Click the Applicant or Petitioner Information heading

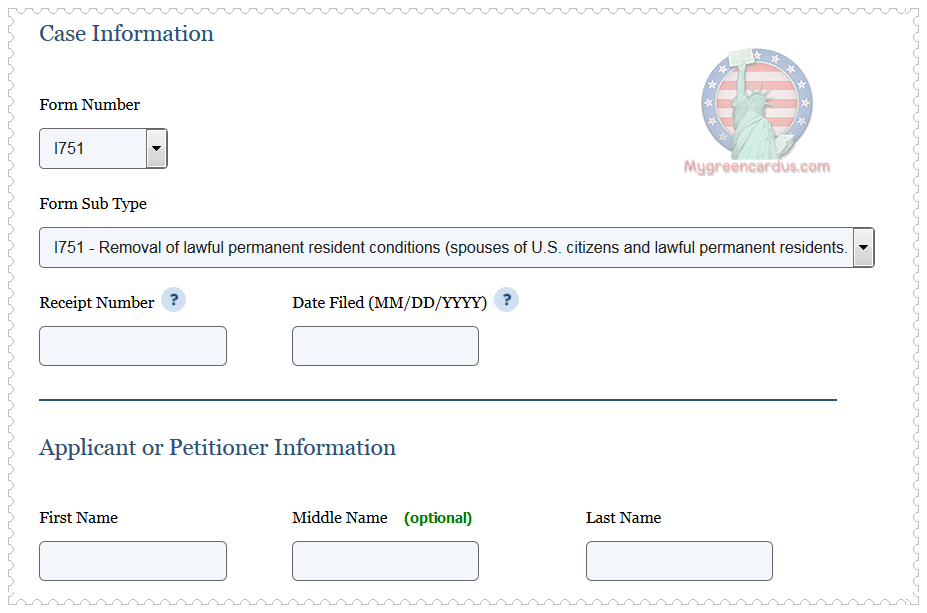[x=217, y=448]
